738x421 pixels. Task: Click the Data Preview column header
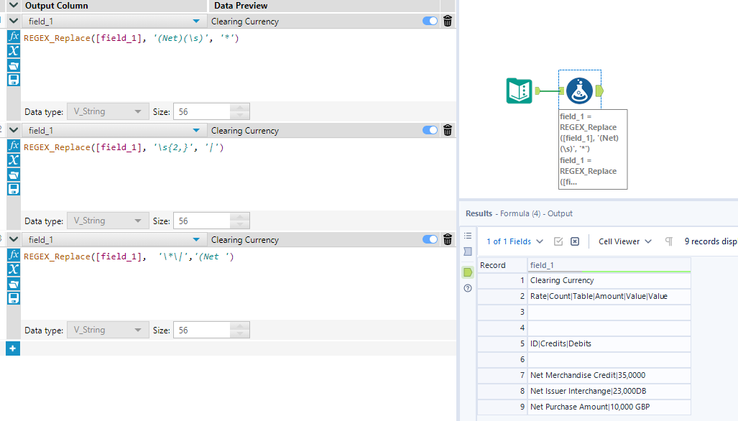point(324,6)
